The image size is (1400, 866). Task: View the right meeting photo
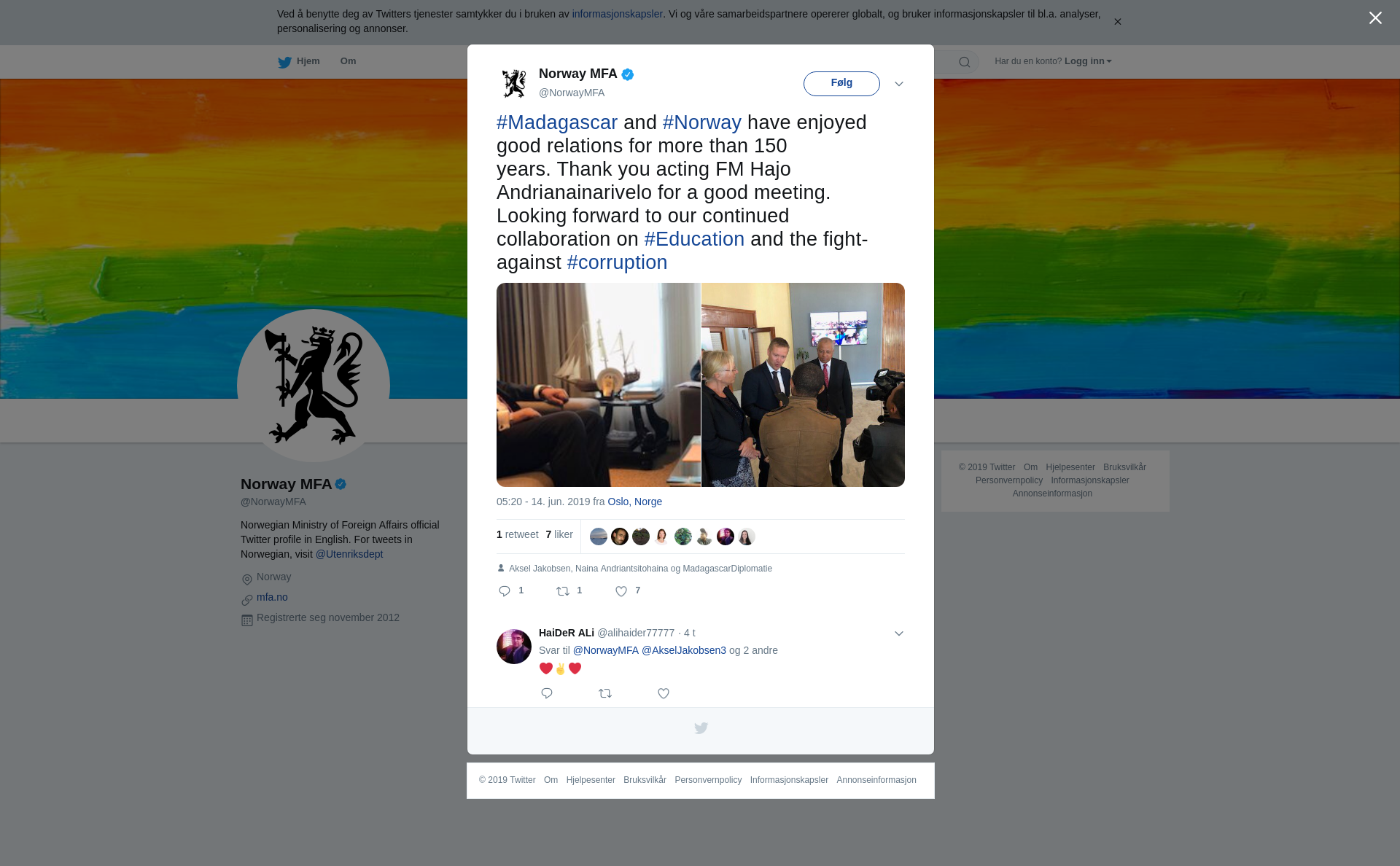[x=803, y=385]
